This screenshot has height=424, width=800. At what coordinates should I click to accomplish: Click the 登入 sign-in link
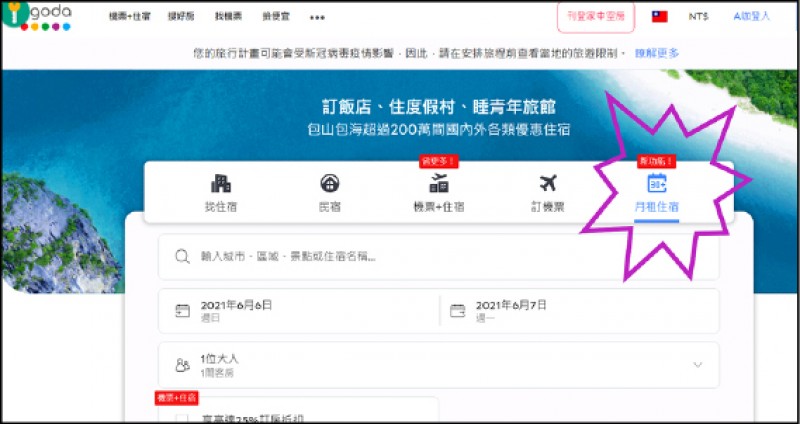click(752, 17)
